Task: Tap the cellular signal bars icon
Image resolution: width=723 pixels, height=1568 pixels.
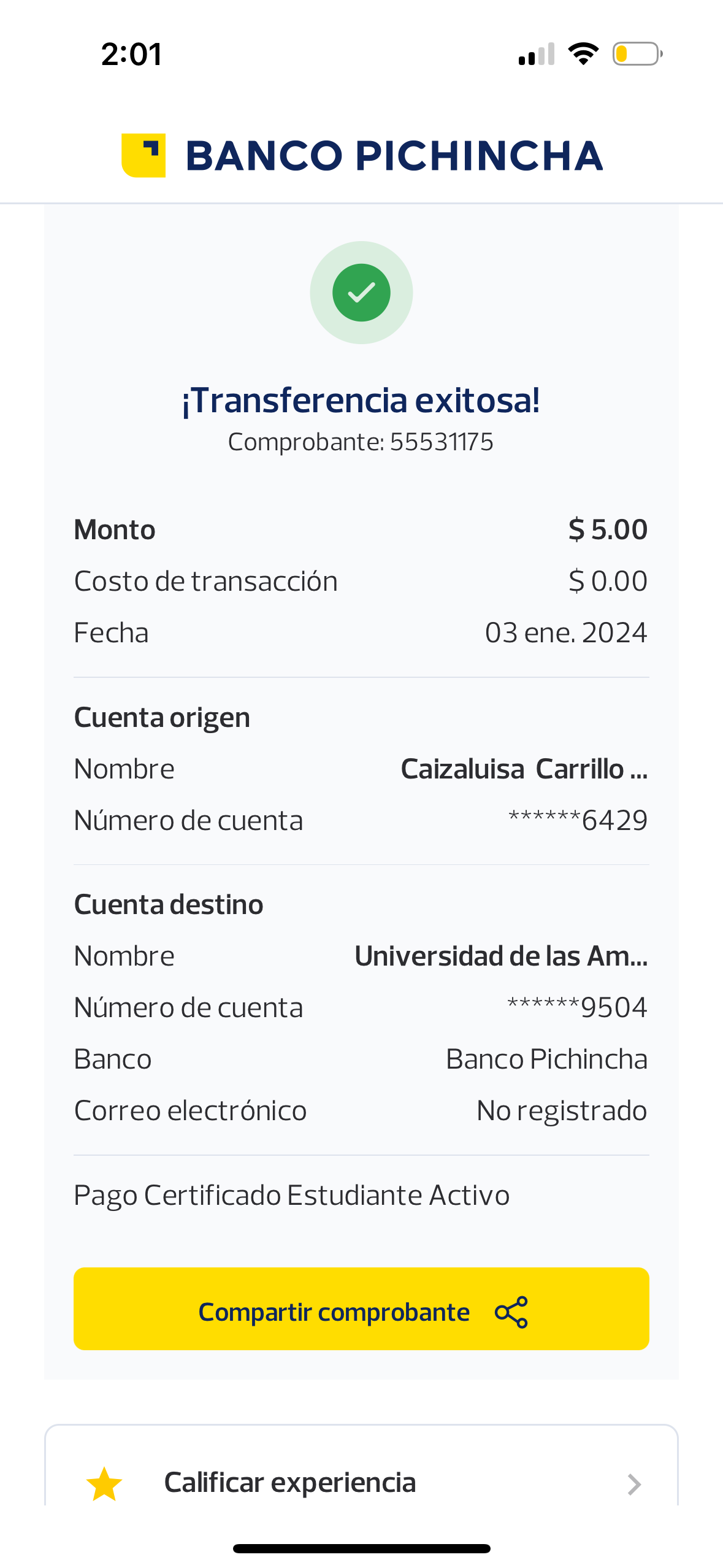Action: tap(537, 54)
